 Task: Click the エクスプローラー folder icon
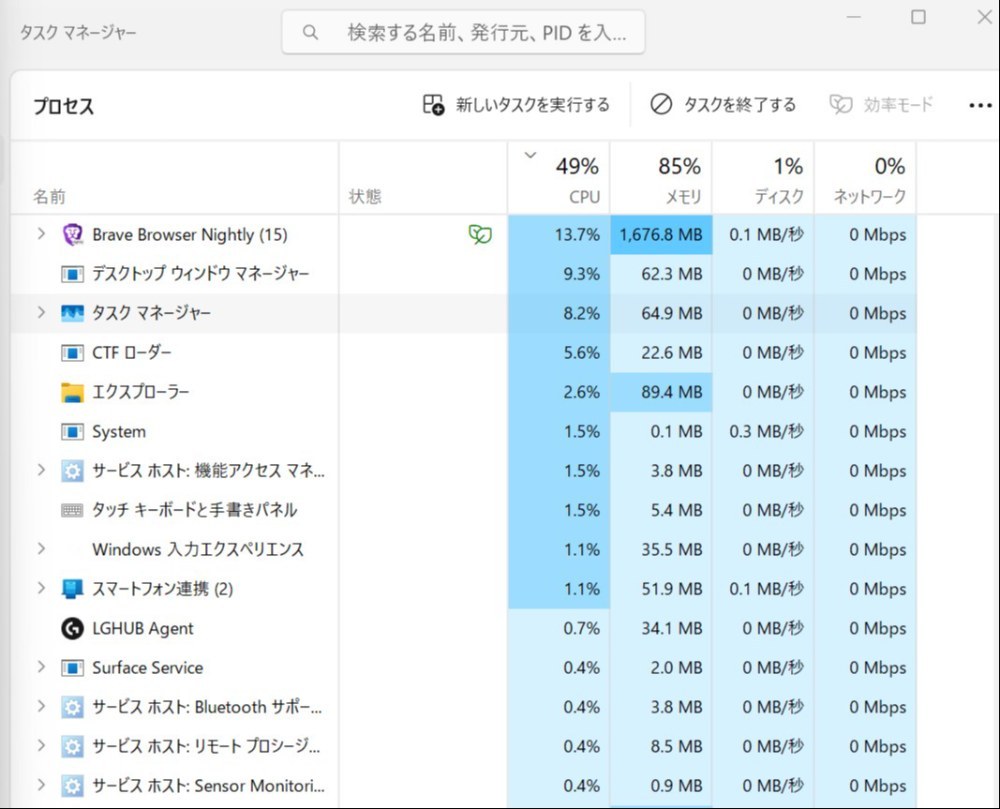pyautogui.click(x=72, y=393)
